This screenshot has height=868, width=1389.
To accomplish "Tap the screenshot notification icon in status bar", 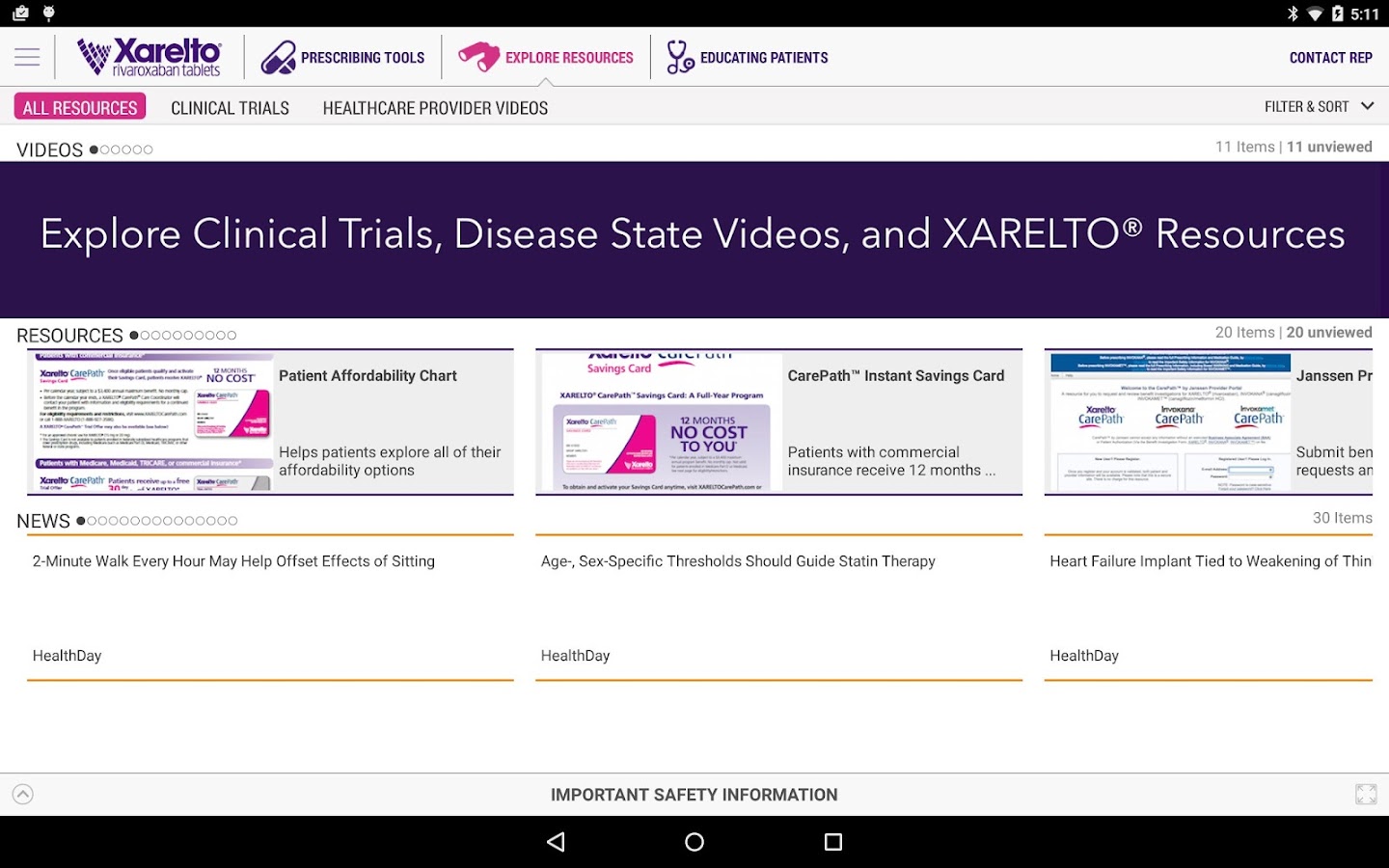I will [x=20, y=14].
